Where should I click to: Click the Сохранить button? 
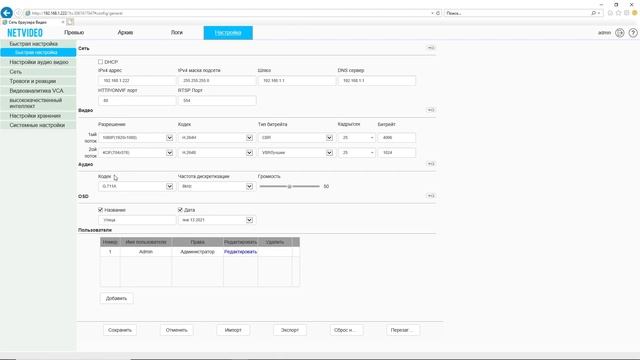120,330
